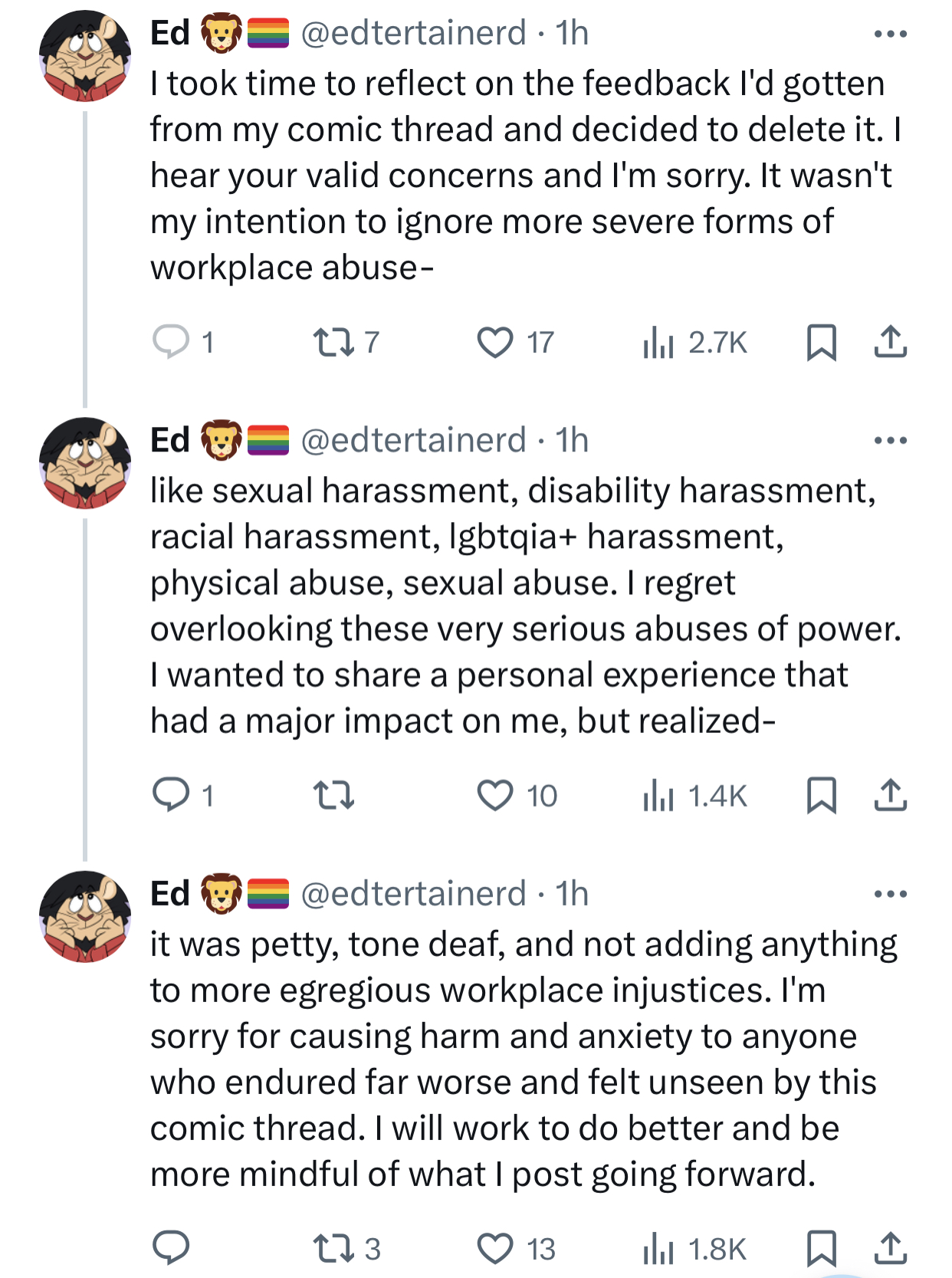This screenshot has width=952, height=1278.
Task: Share the first tweet in thread
Action: 890,342
